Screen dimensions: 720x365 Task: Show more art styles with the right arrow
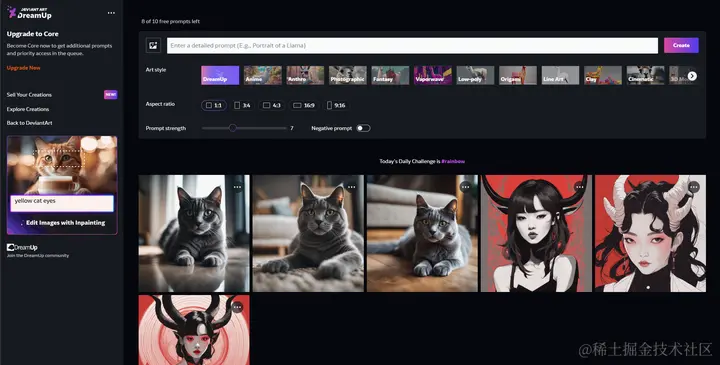click(x=692, y=76)
